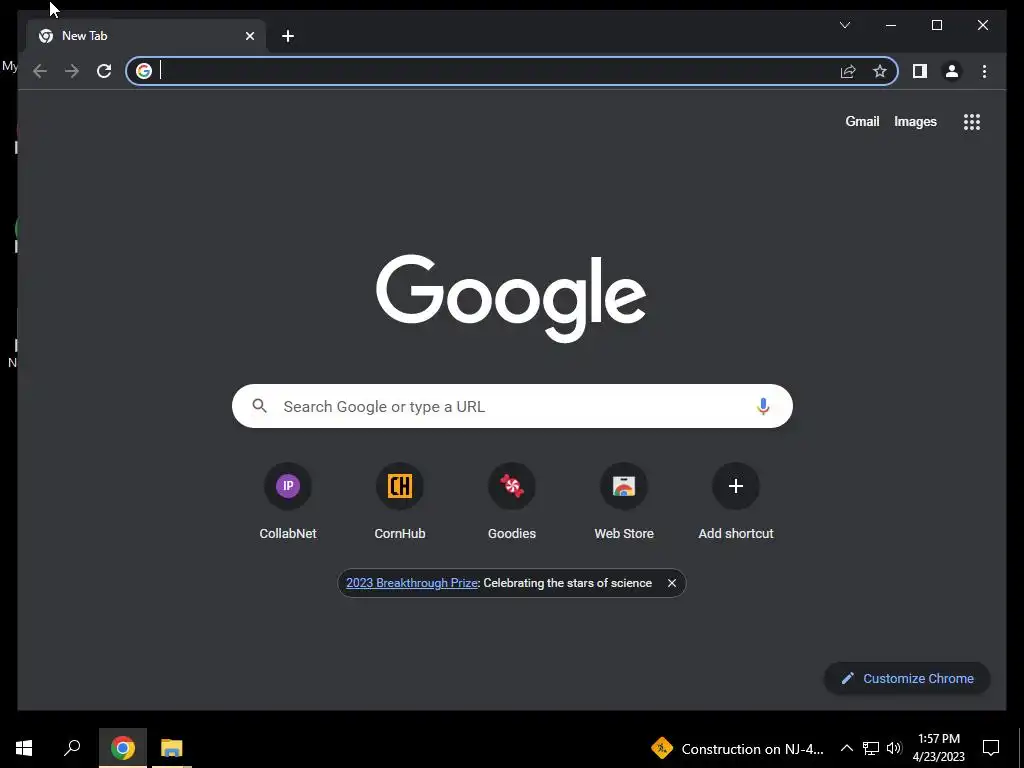Open the share this page icon

(848, 71)
